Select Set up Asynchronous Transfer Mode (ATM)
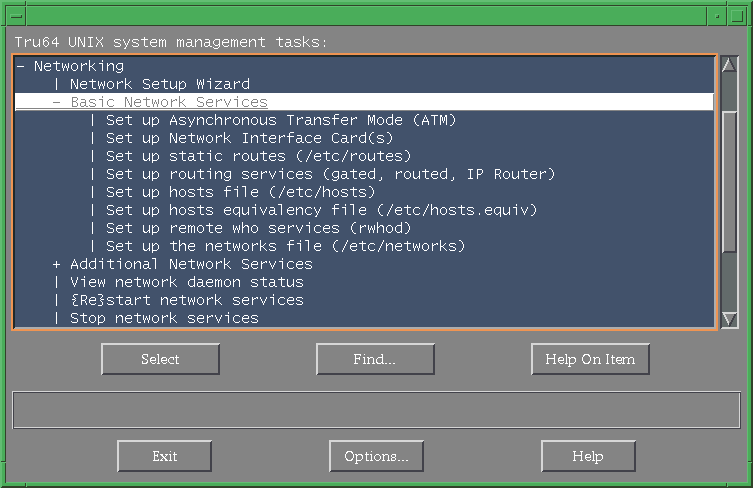This screenshot has width=753, height=488. pos(280,120)
